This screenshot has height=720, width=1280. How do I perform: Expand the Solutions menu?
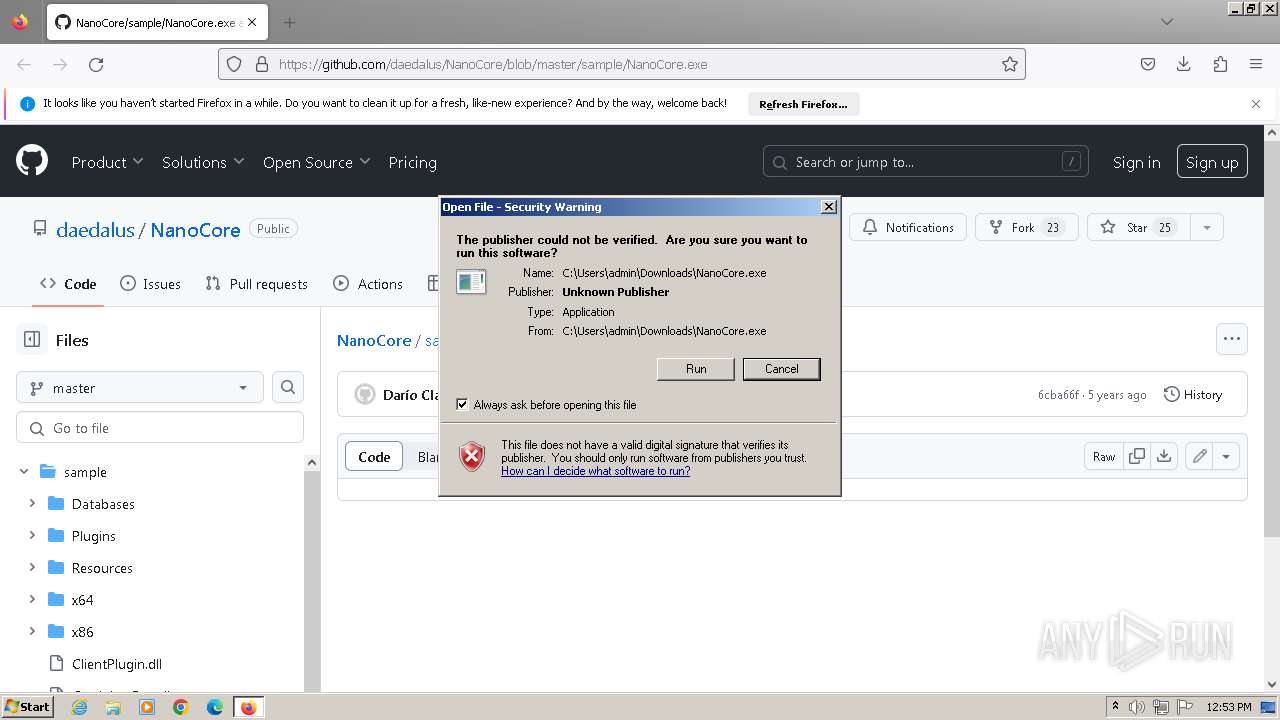(203, 162)
